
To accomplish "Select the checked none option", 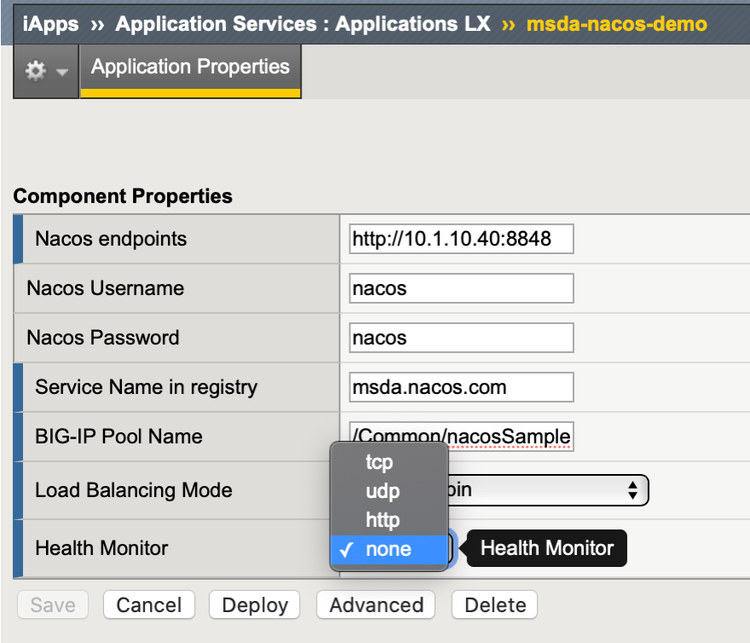I will (x=389, y=549).
